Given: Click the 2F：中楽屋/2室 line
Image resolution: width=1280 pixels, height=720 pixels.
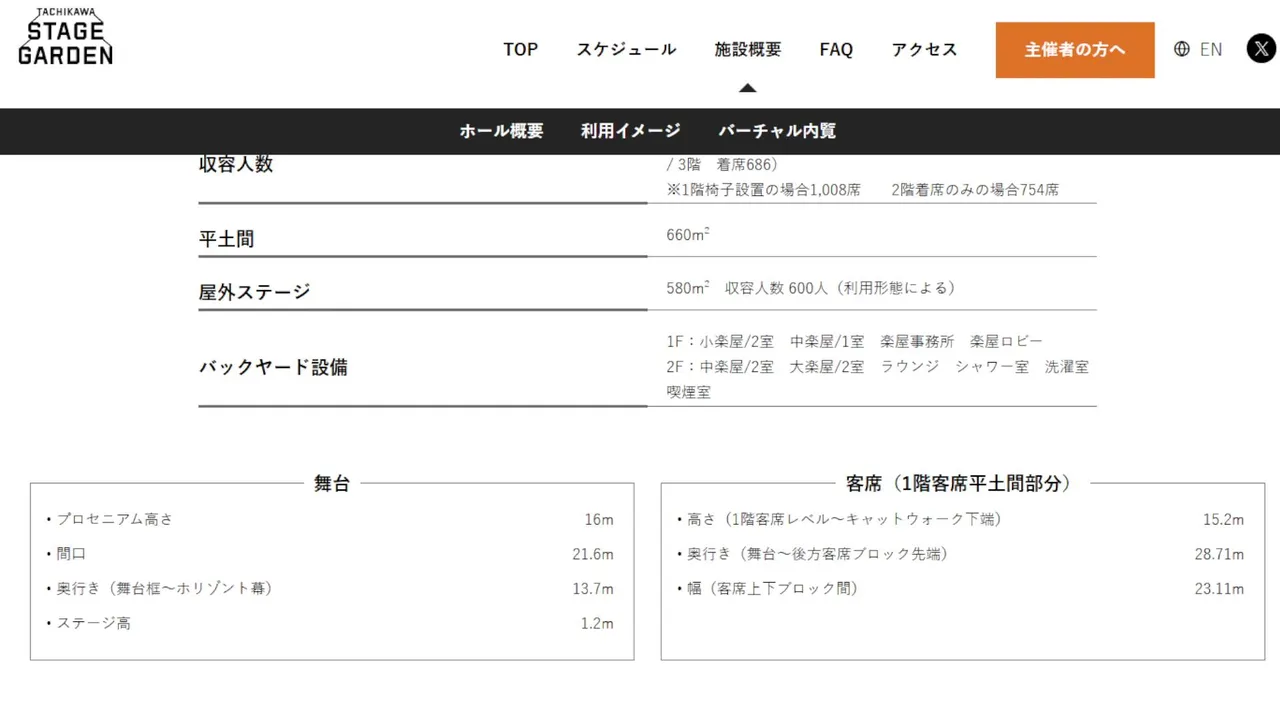Looking at the screenshot, I should tap(878, 367).
